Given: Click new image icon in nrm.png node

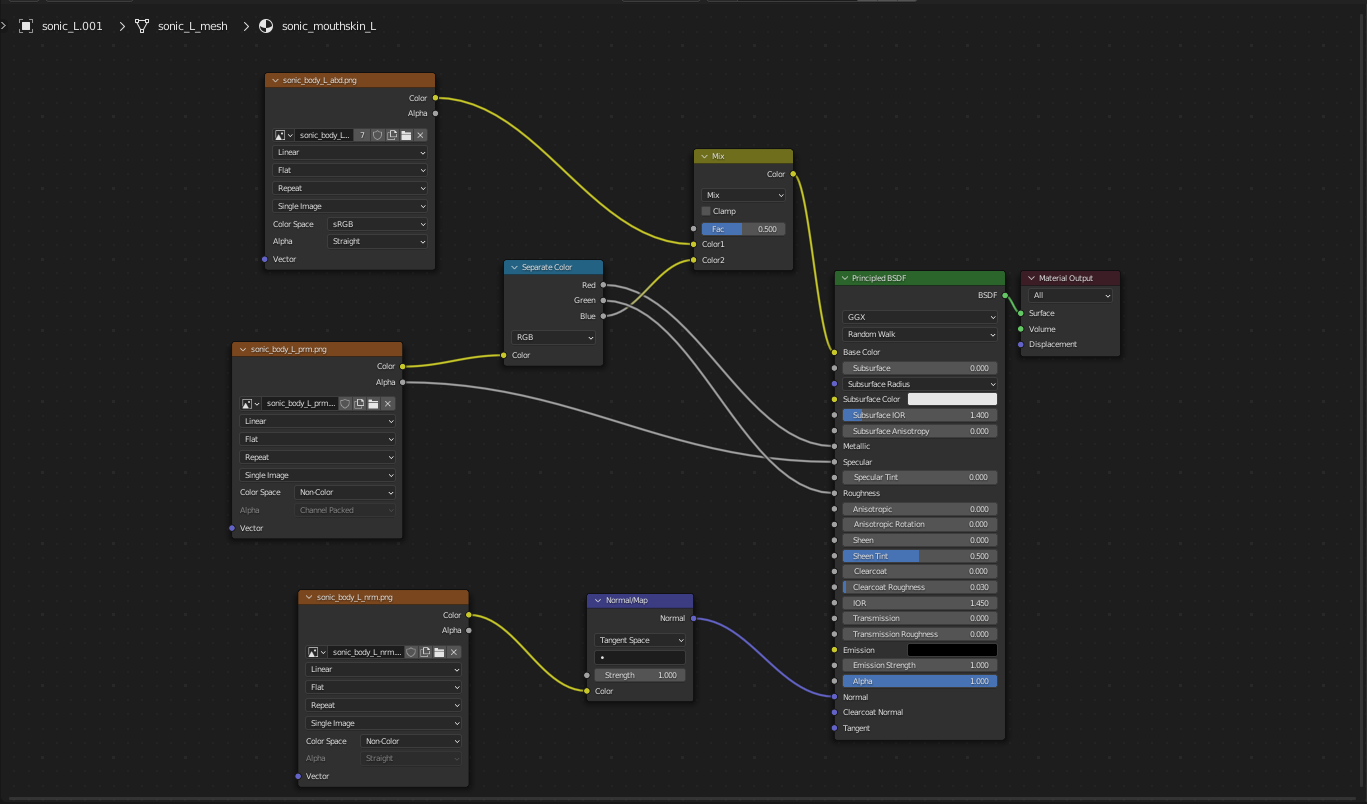Looking at the screenshot, I should tap(425, 652).
